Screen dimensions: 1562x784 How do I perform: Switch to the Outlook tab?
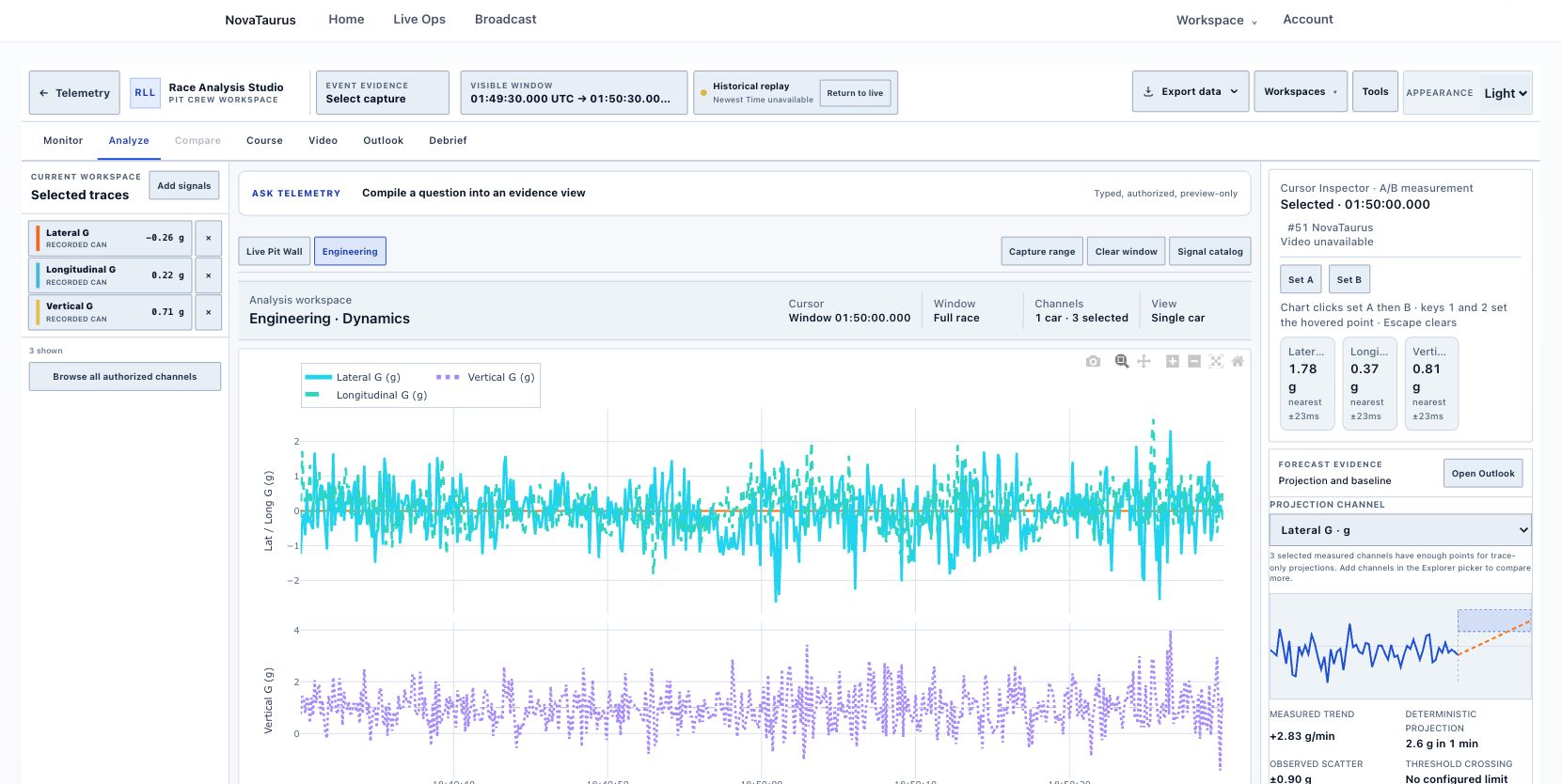pyautogui.click(x=383, y=140)
